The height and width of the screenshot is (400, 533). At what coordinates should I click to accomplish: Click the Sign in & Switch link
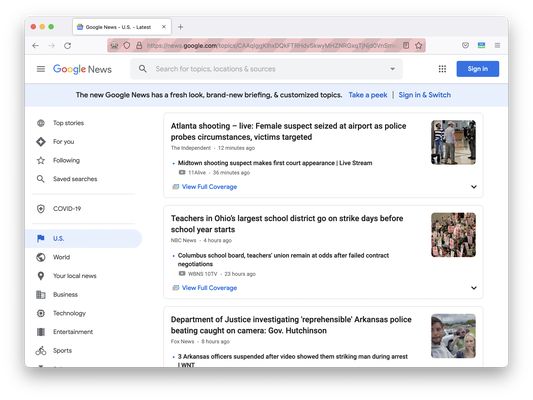tap(425, 95)
